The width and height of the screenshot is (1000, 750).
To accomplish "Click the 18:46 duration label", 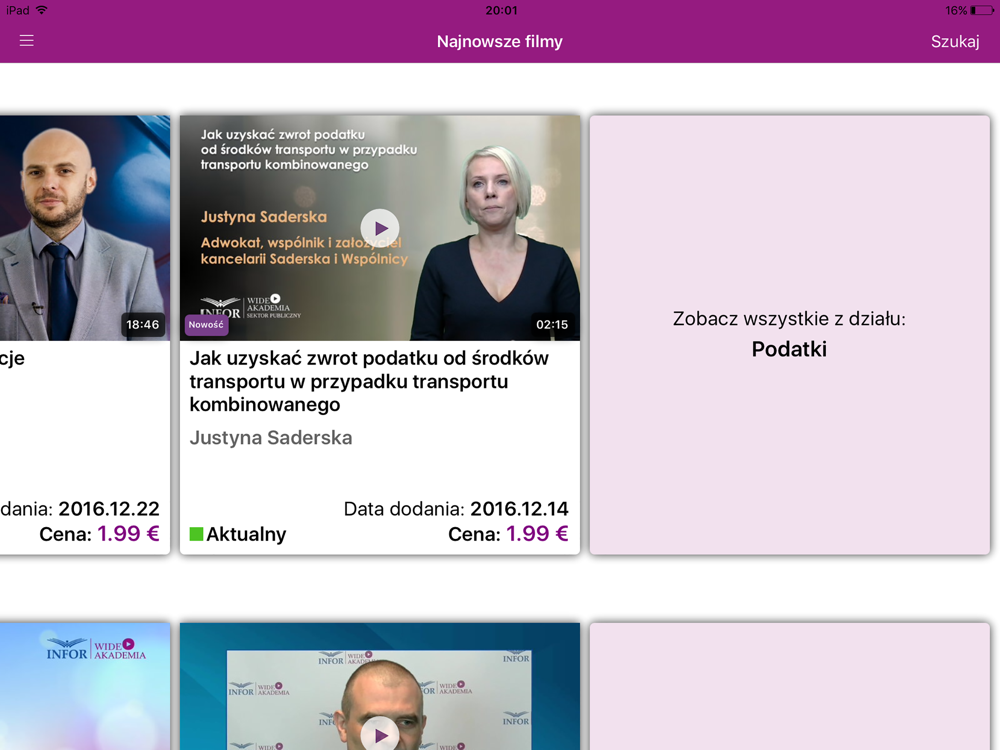I will click(x=142, y=325).
